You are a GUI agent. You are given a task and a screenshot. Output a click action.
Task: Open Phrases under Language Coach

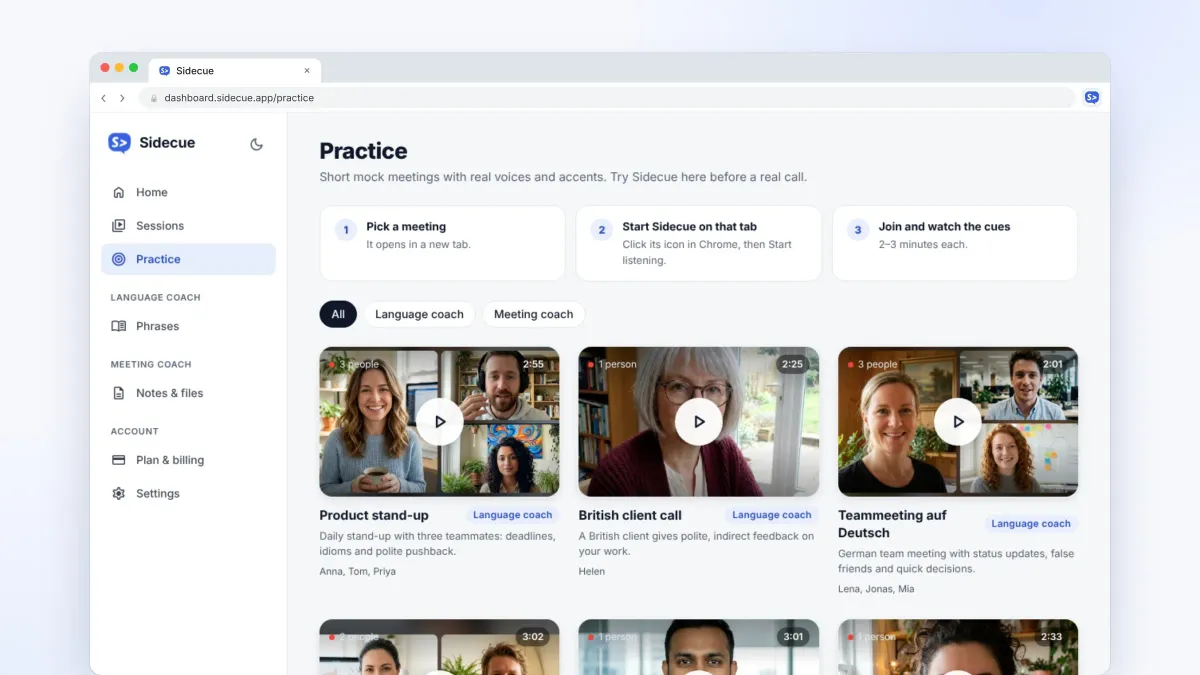[188, 326]
